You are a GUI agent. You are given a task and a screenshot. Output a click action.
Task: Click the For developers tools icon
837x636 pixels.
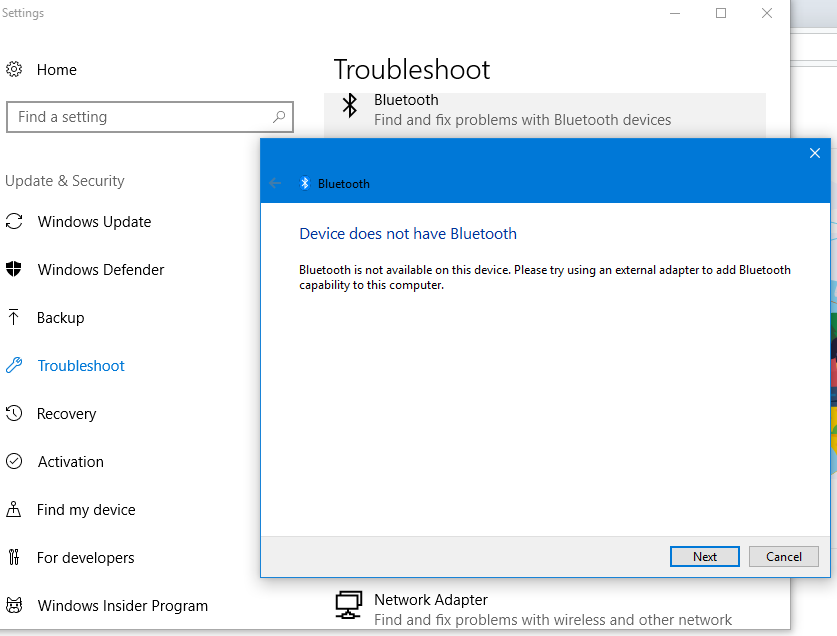[x=14, y=557]
